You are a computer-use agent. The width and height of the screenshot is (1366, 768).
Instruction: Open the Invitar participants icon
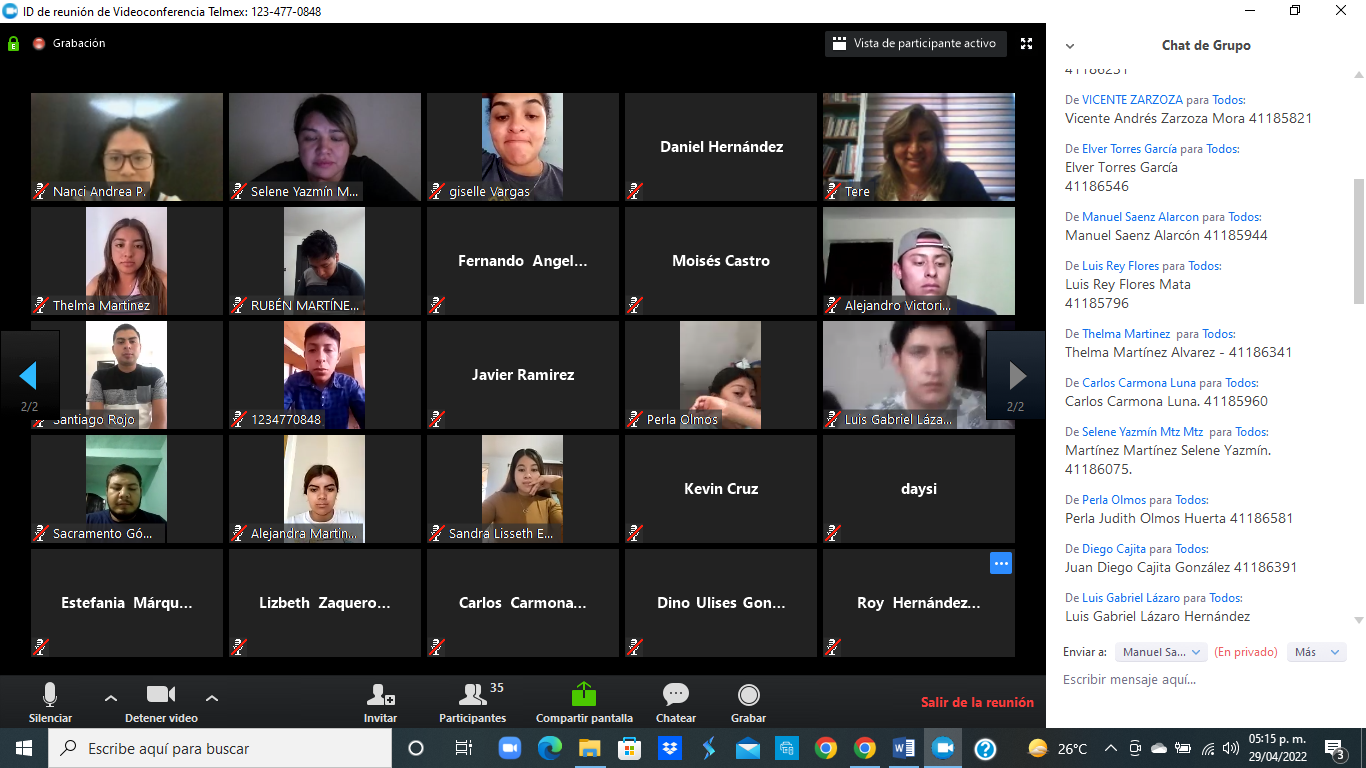tap(380, 695)
